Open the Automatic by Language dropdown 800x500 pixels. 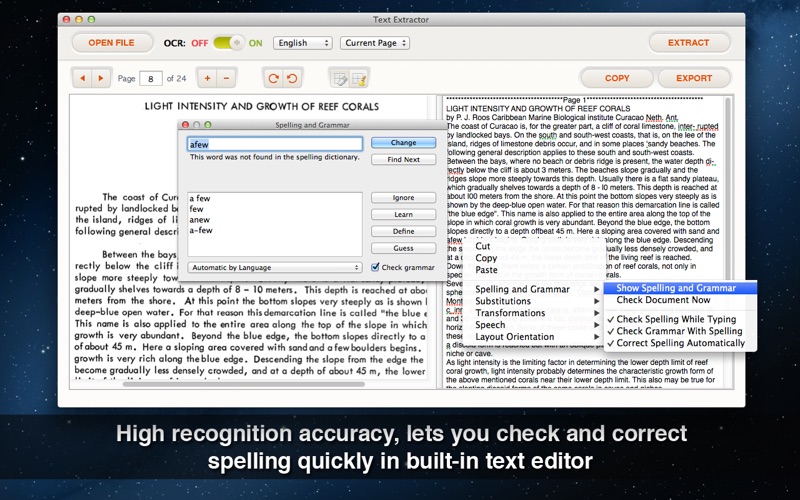pyautogui.click(x=274, y=267)
